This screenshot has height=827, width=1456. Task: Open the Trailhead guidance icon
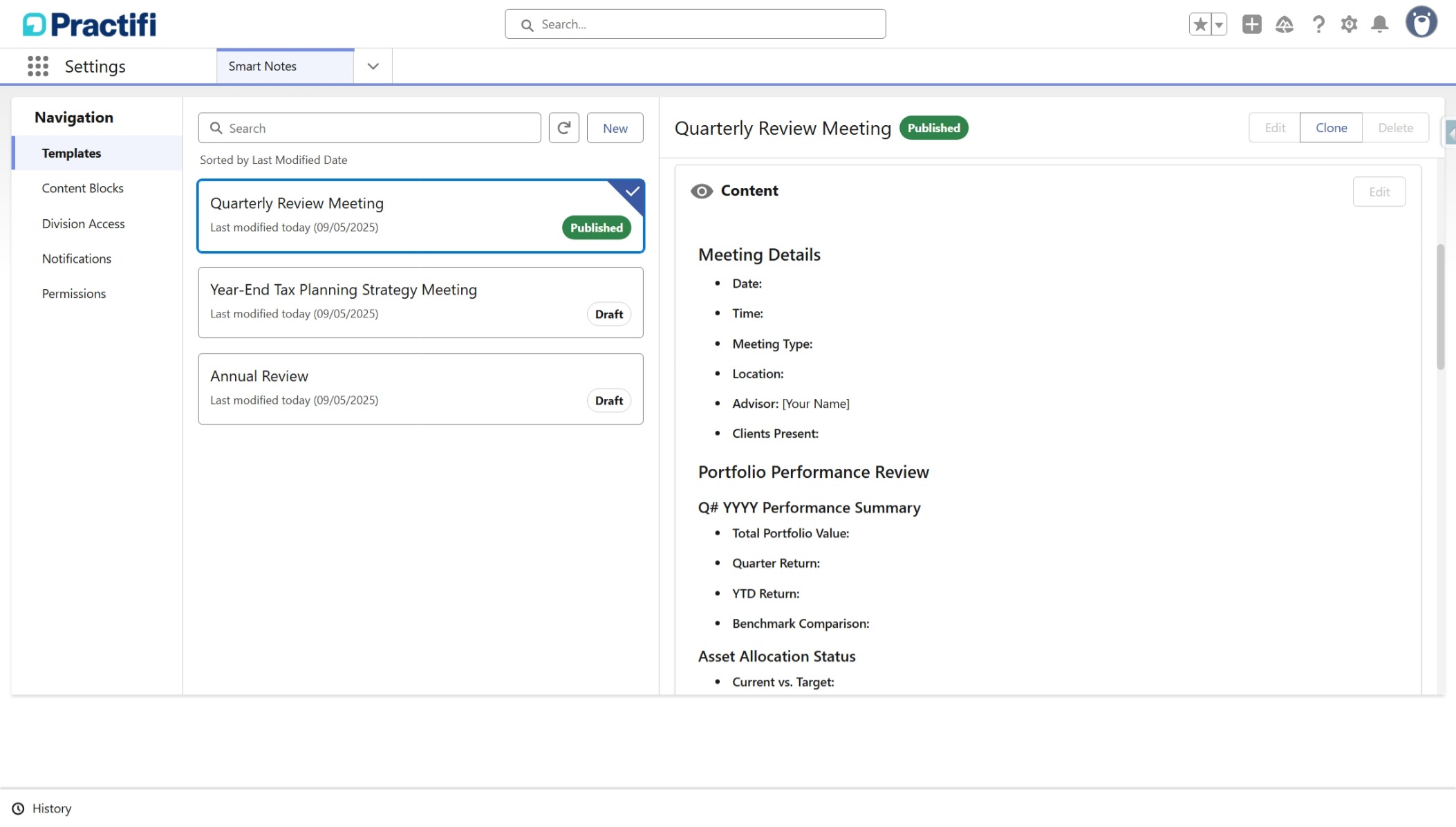[1285, 24]
